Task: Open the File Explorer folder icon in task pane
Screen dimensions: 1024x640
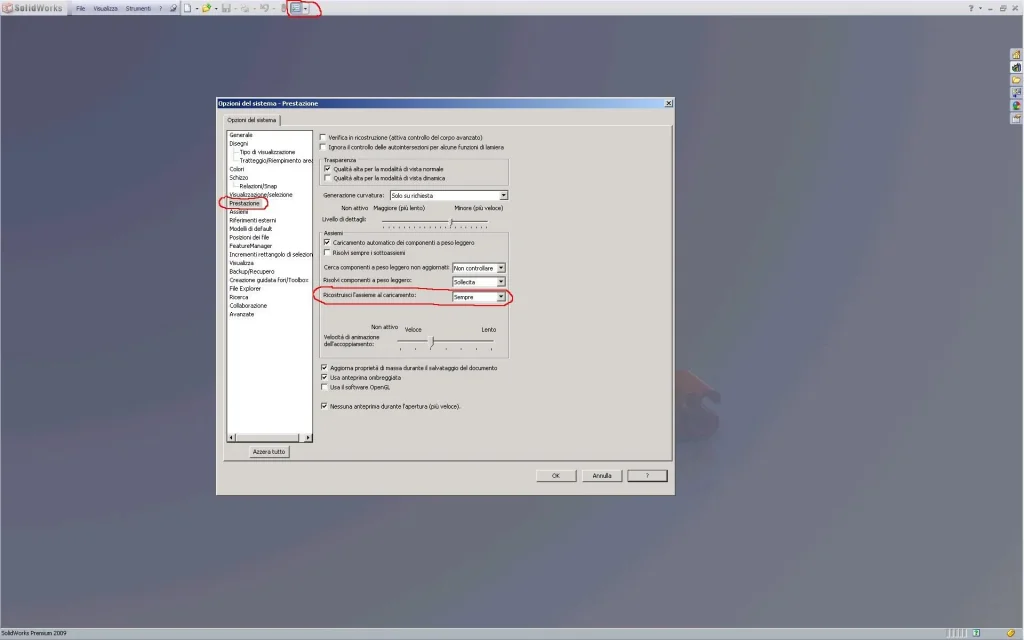Action: [x=1016, y=80]
